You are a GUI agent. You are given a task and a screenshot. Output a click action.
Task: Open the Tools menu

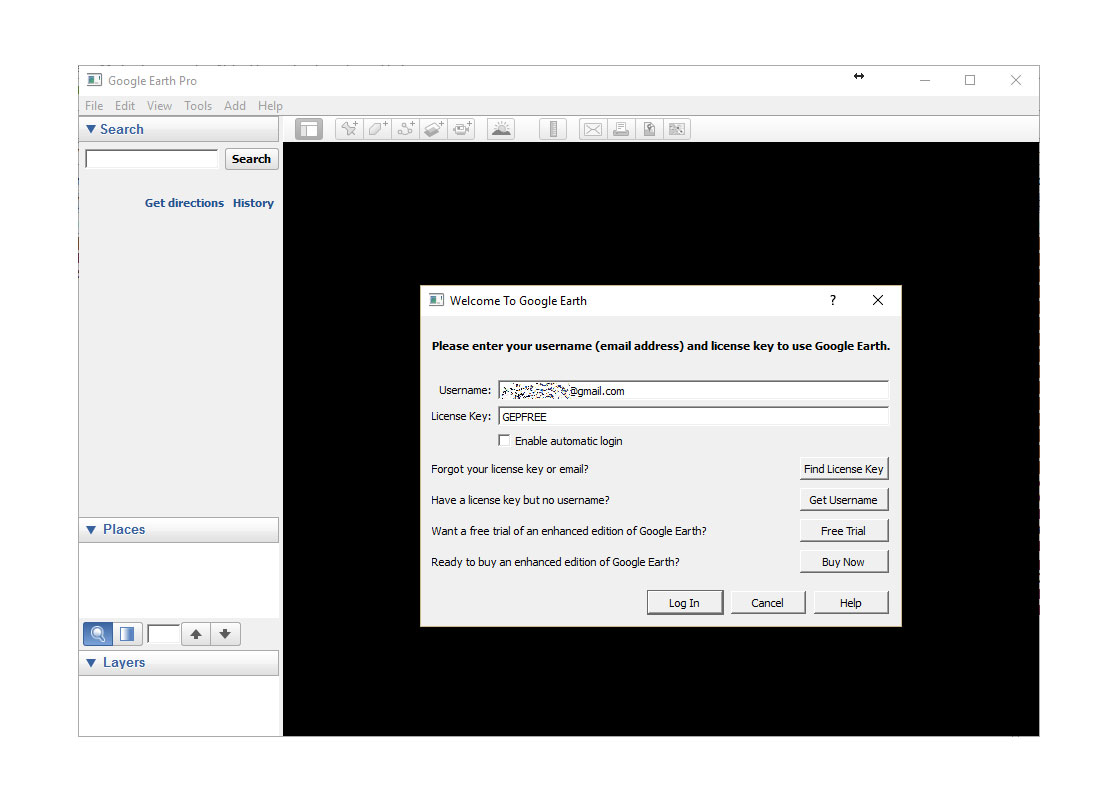[x=198, y=106]
